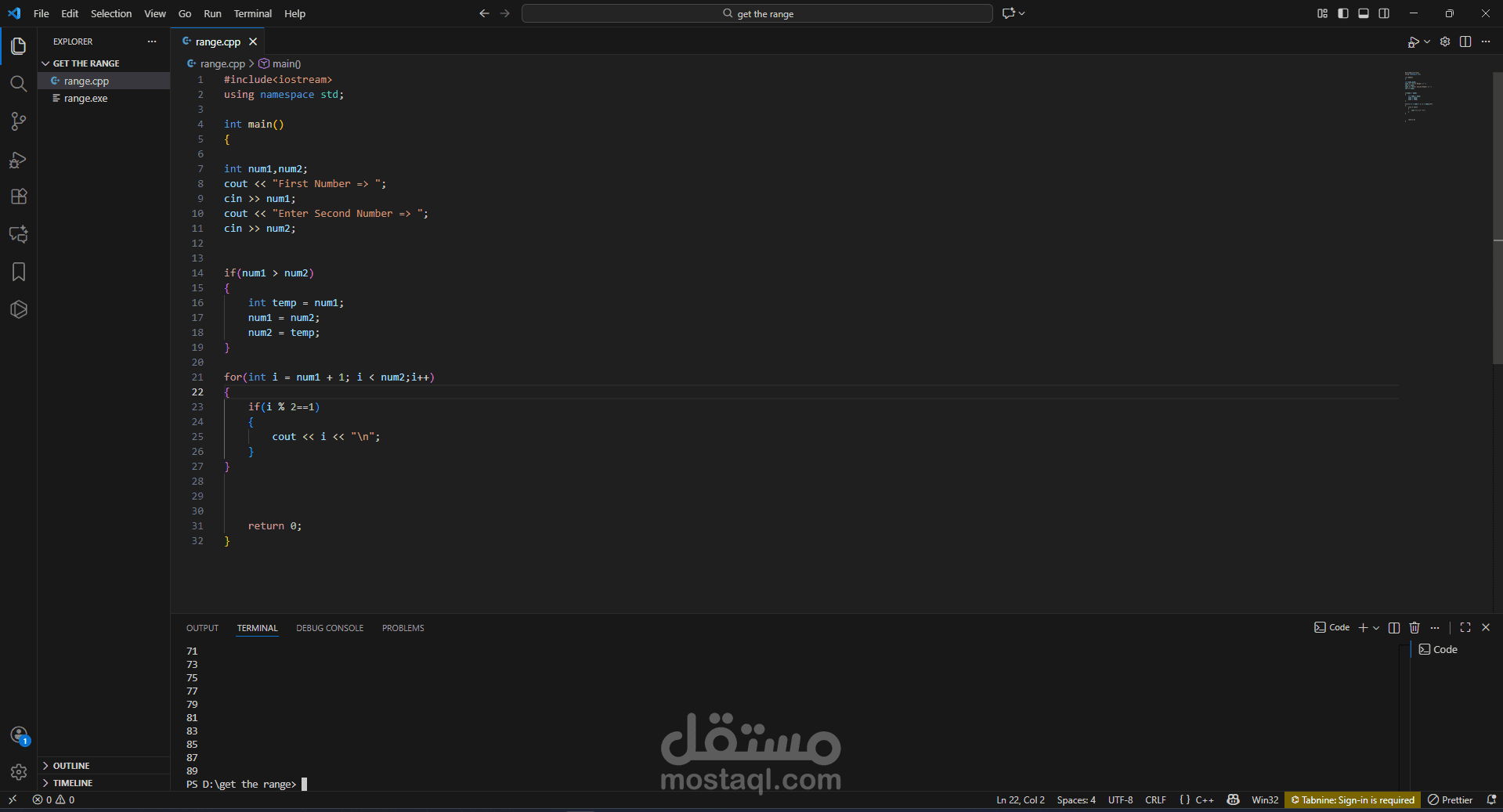The width and height of the screenshot is (1503, 812).
Task: Open the Extensions panel
Action: (x=19, y=197)
